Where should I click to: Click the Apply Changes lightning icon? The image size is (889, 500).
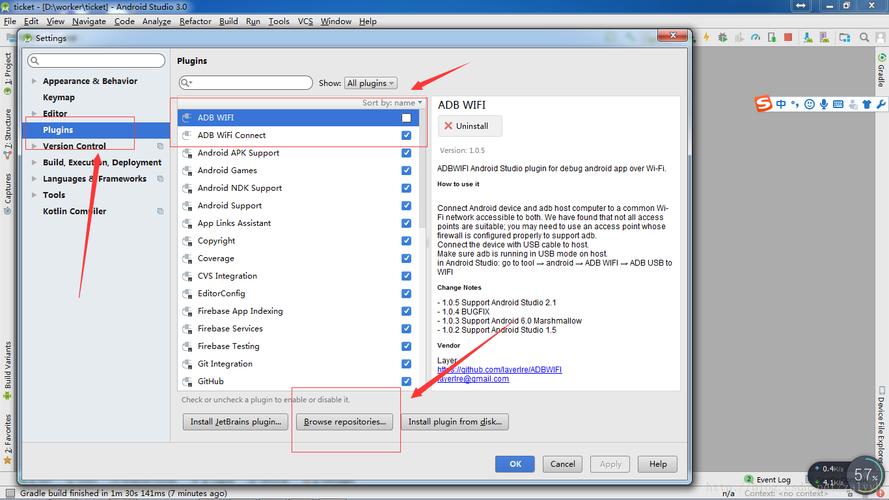(x=706, y=37)
